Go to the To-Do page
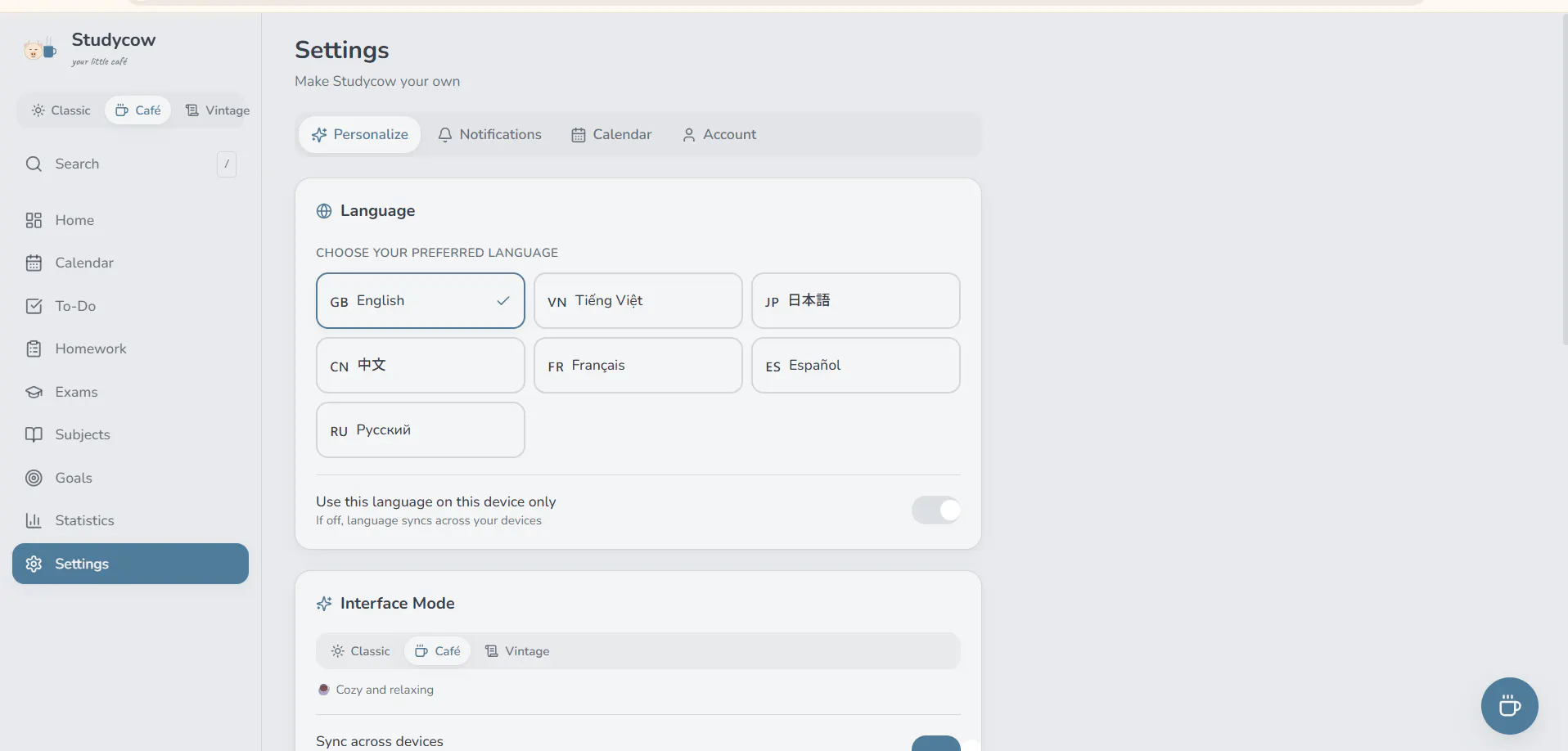The height and width of the screenshot is (751, 1568). coord(130,306)
